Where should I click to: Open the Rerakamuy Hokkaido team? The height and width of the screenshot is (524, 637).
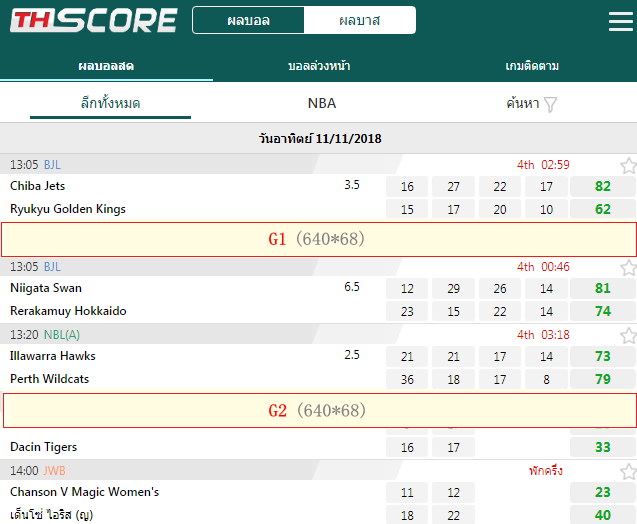tap(68, 311)
